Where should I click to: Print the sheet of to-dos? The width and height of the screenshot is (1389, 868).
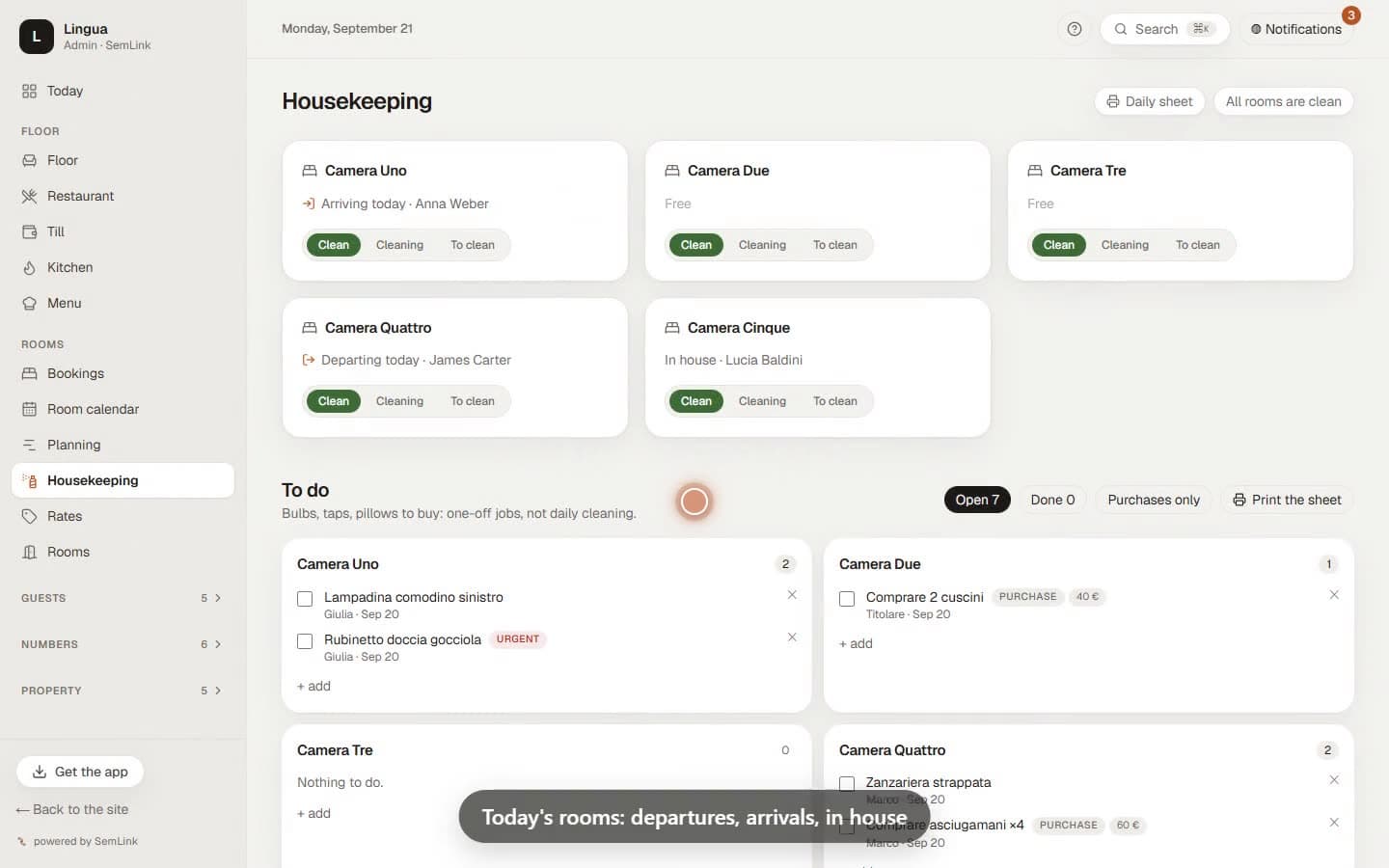pyautogui.click(x=1287, y=500)
